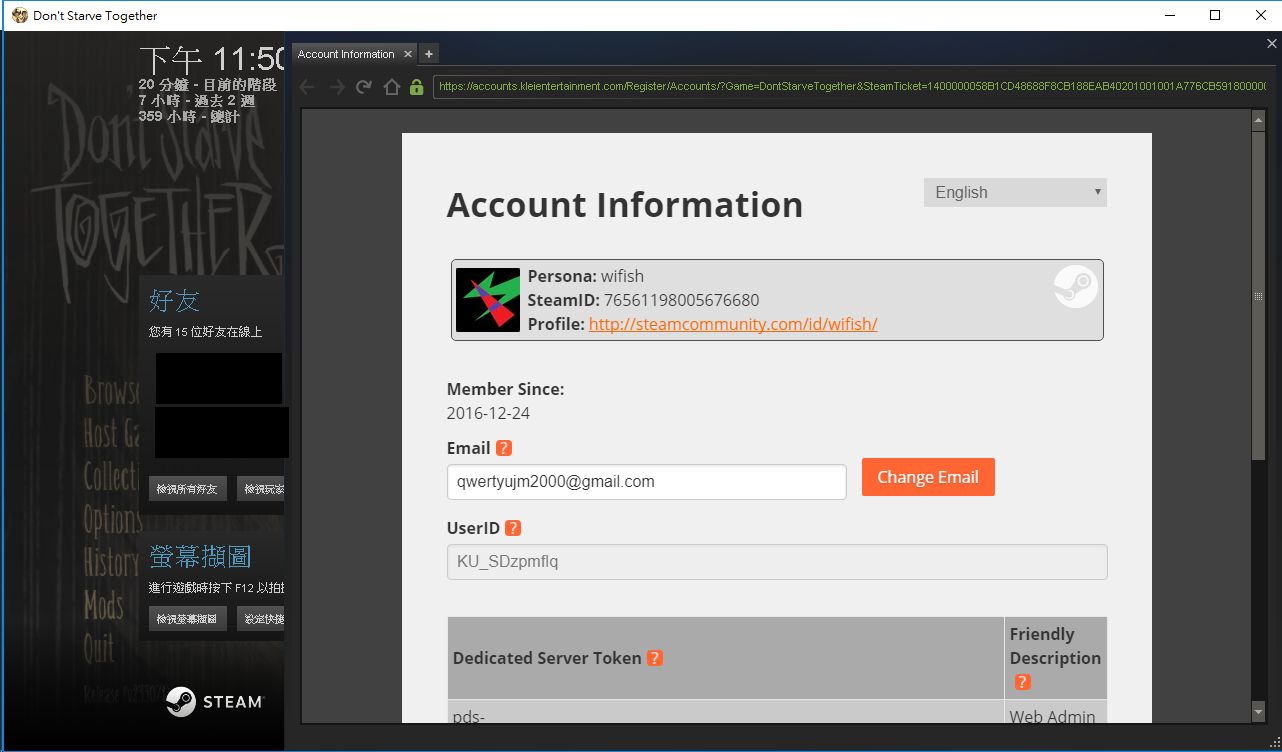Click the 設定快捷 button beside 檢視螢幕擷圖
The image size is (1282, 752).
[x=261, y=619]
